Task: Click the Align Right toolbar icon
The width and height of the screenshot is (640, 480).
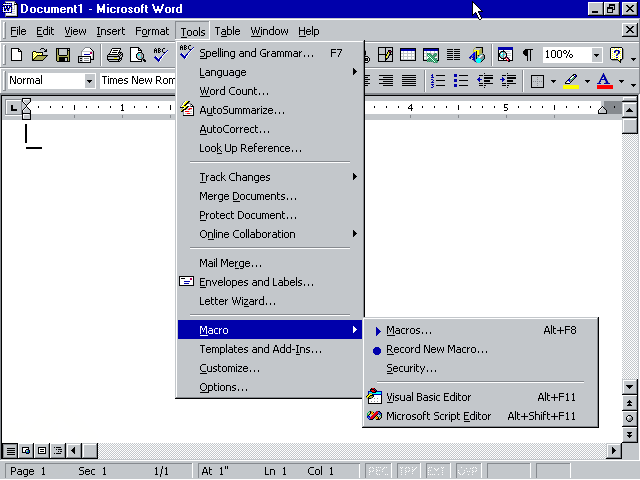Action: (x=386, y=80)
